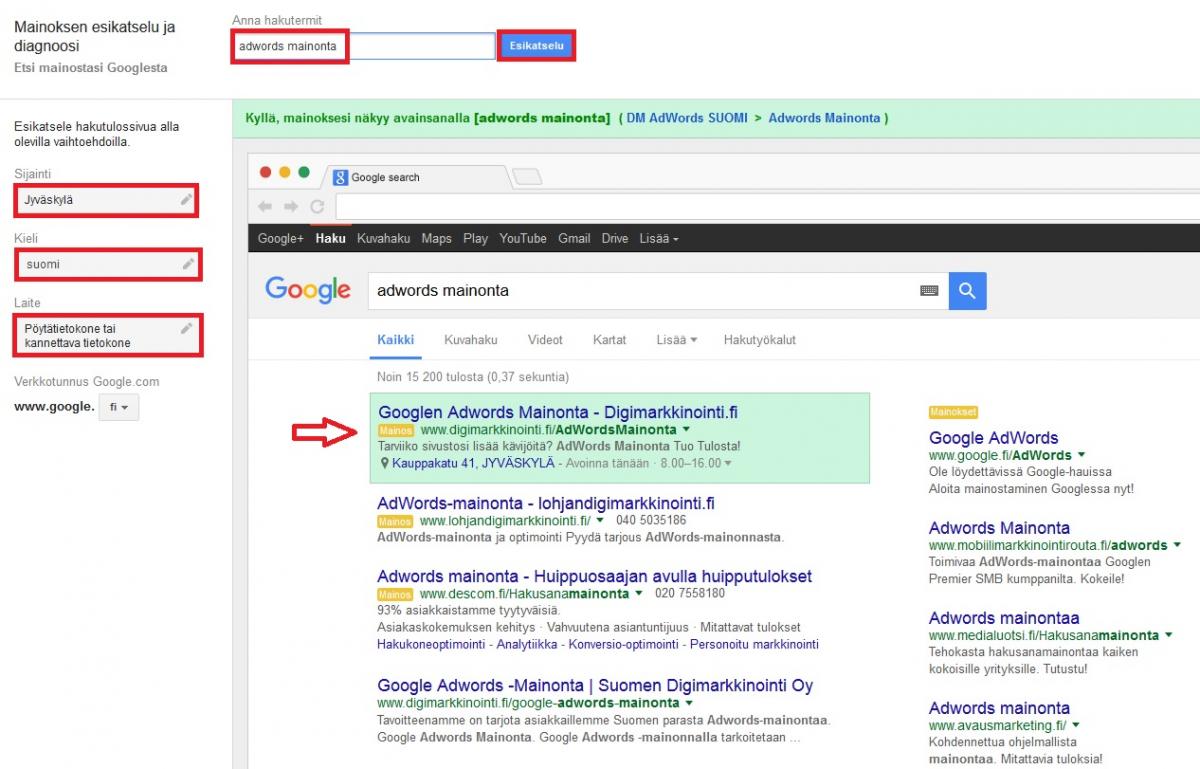Click the adwords mainonta search terms field

(365, 46)
